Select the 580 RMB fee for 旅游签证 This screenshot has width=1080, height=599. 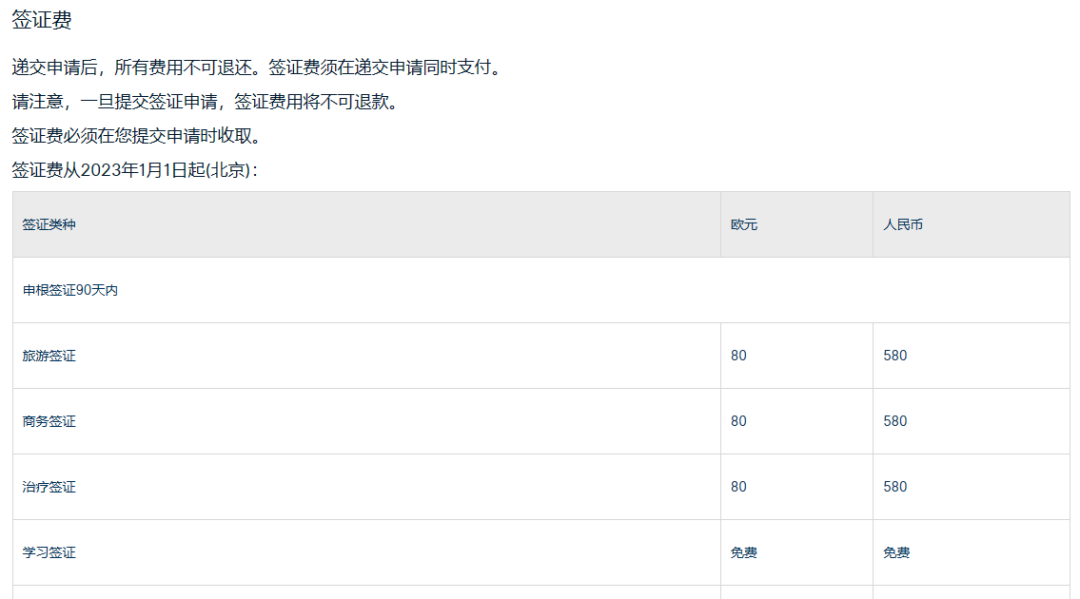[x=895, y=355]
